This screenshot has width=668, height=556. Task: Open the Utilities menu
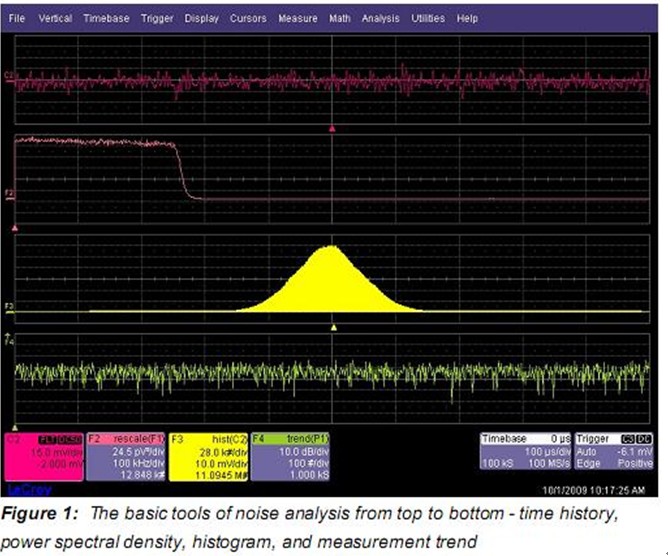tap(427, 19)
